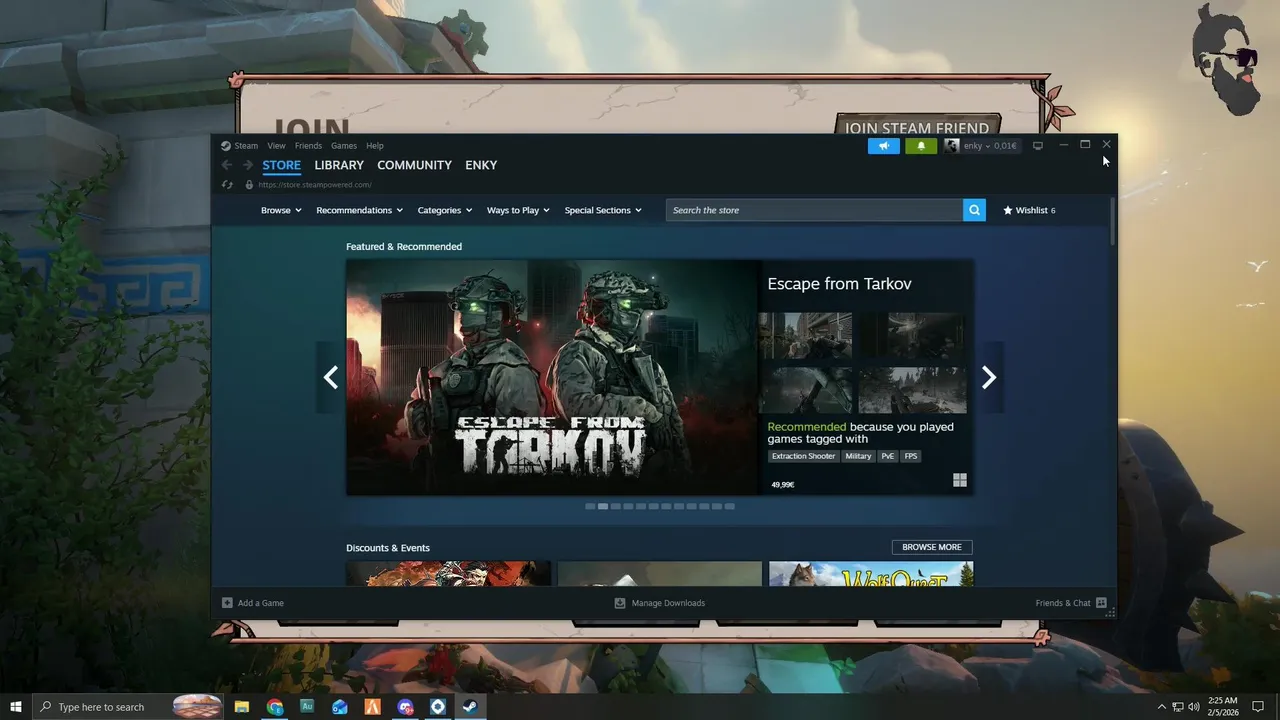Click the Steam logo in the title bar

(x=226, y=146)
